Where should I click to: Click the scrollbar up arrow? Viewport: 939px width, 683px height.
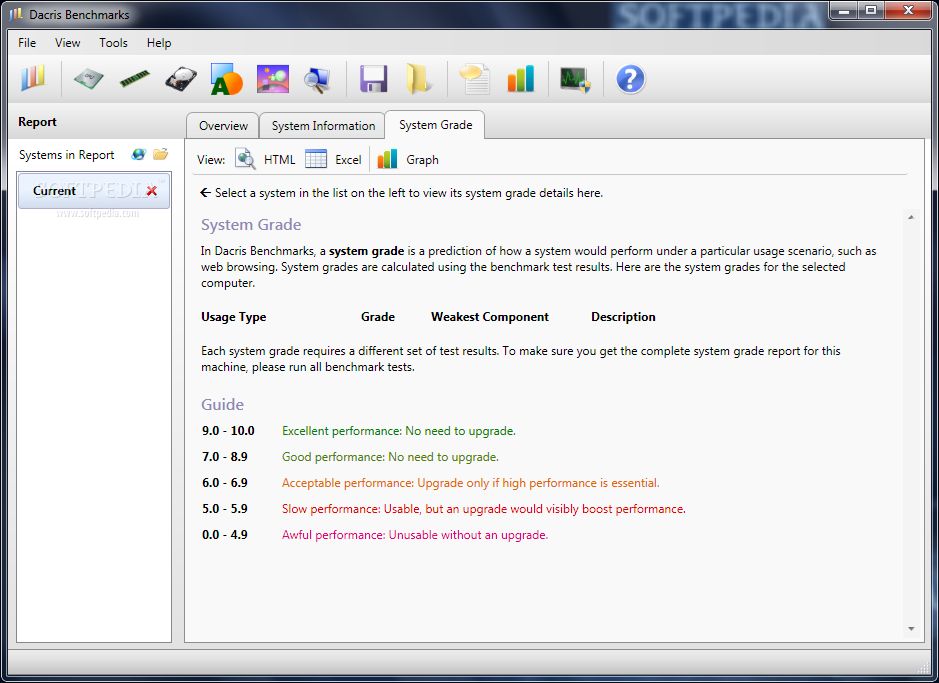click(x=911, y=217)
